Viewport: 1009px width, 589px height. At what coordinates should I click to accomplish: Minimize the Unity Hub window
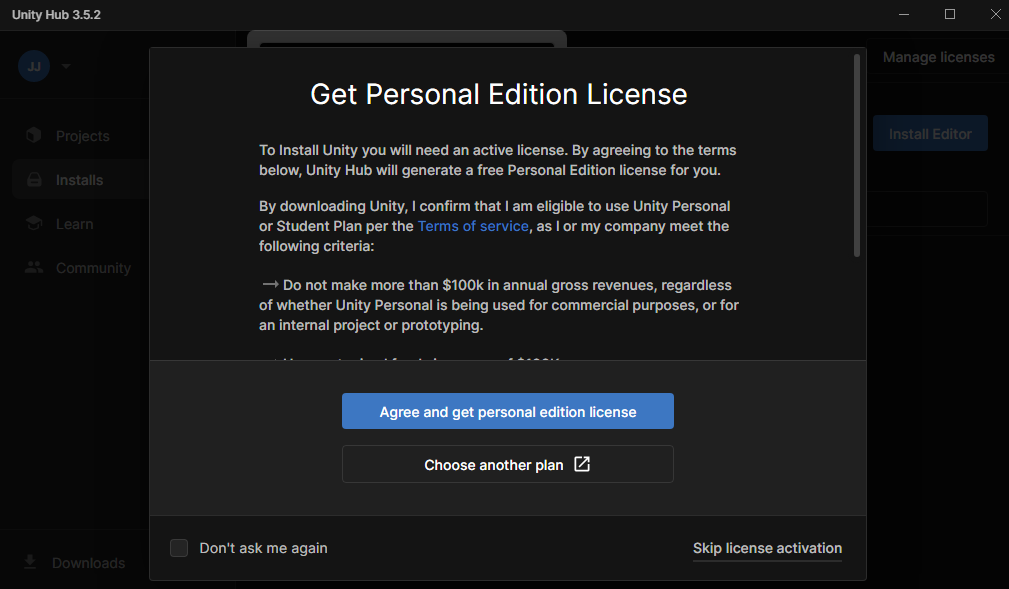click(x=904, y=14)
